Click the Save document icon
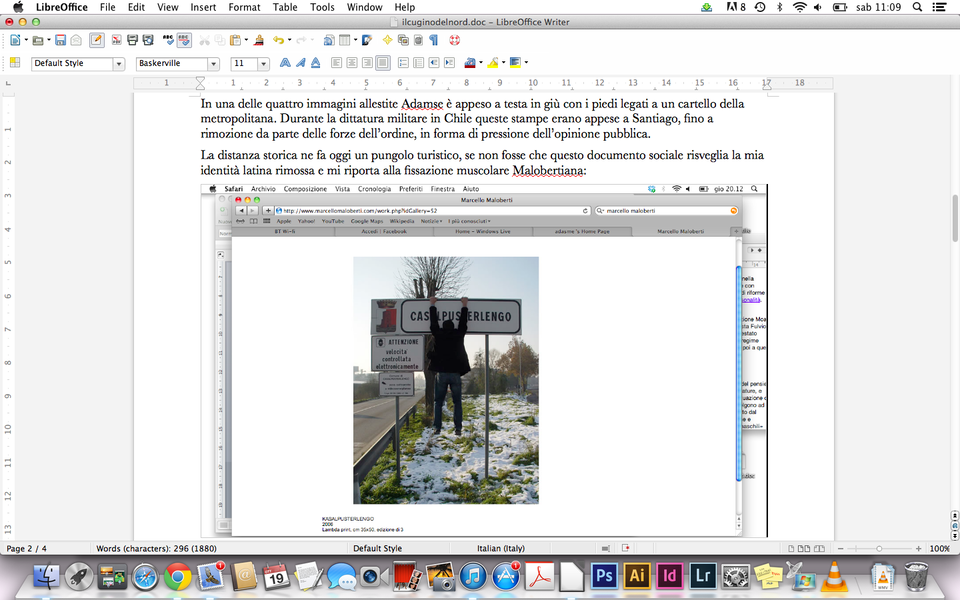Image resolution: width=960 pixels, height=600 pixels. pos(60,40)
